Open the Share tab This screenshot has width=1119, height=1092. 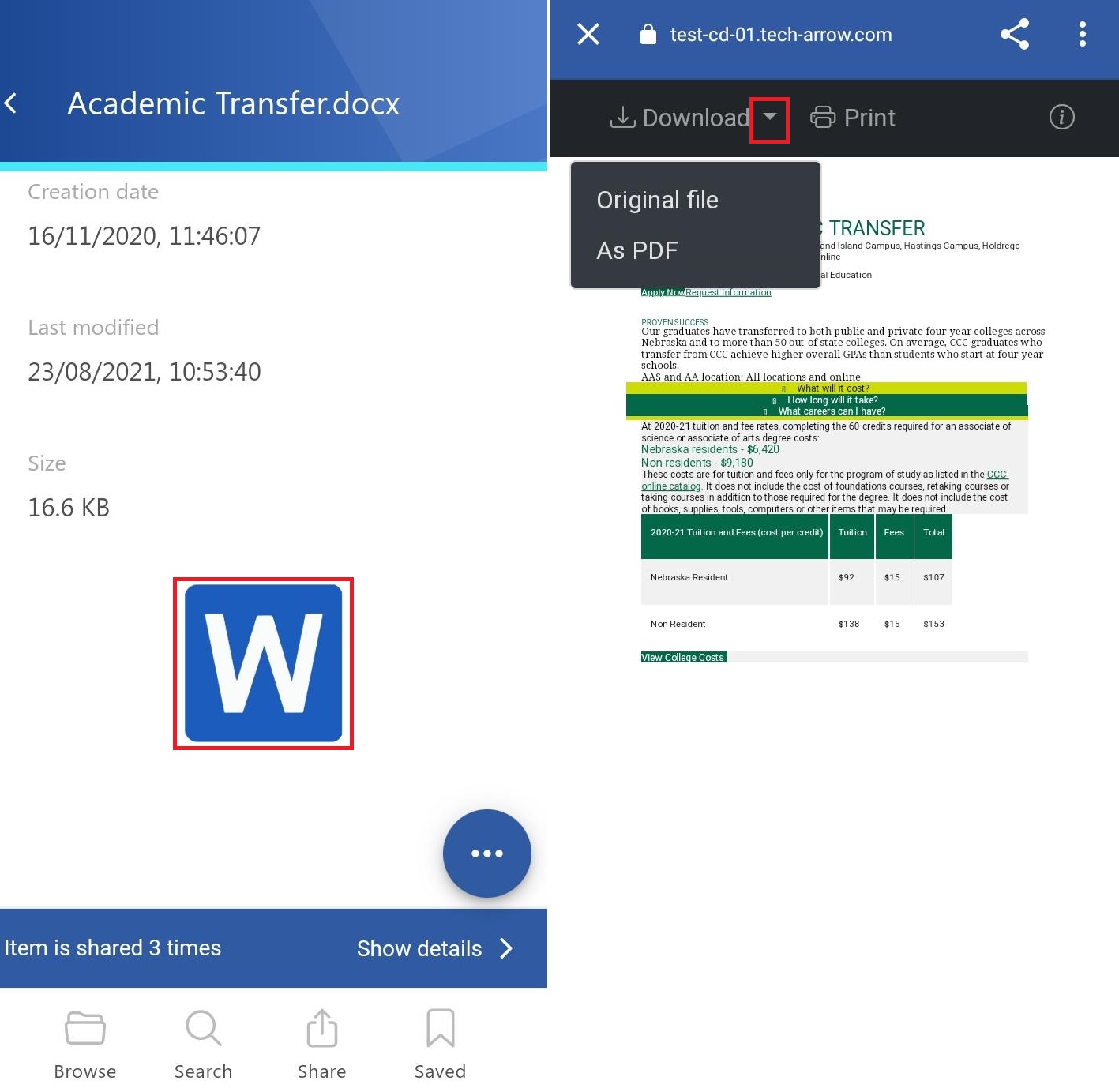[x=321, y=1045]
